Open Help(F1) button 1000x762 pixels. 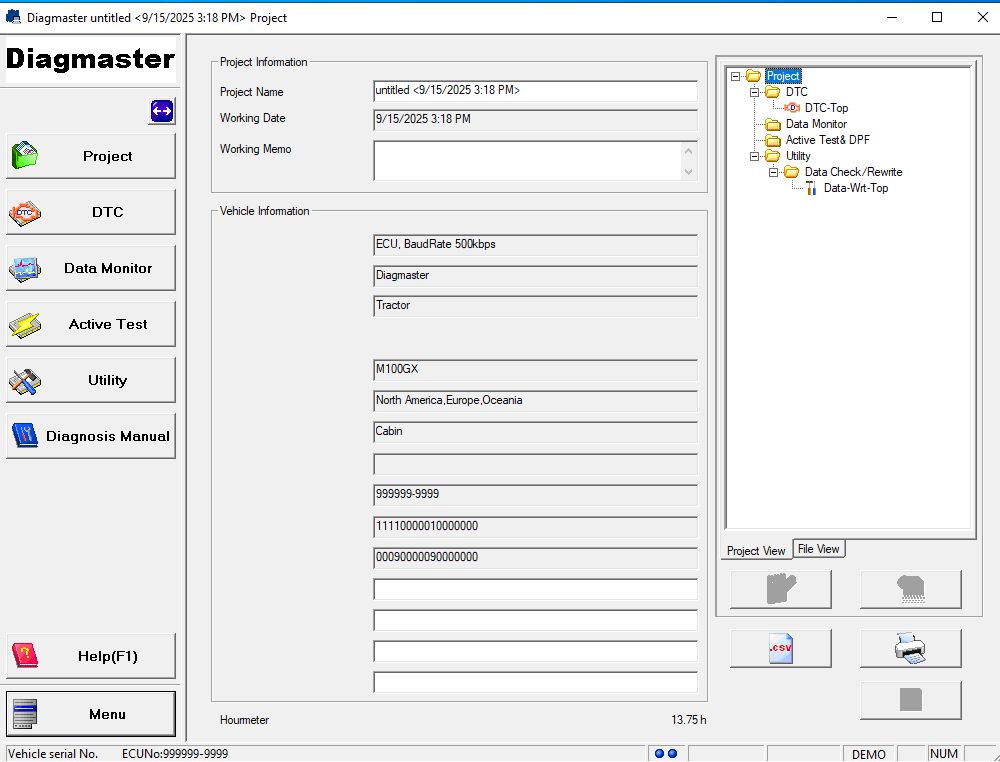pyautogui.click(x=91, y=656)
